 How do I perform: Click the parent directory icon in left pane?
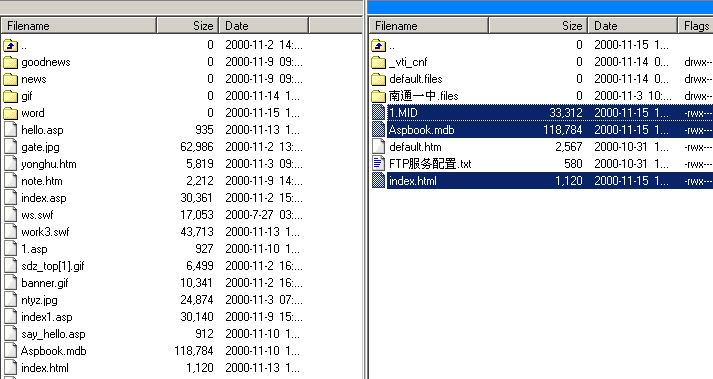tap(10, 45)
